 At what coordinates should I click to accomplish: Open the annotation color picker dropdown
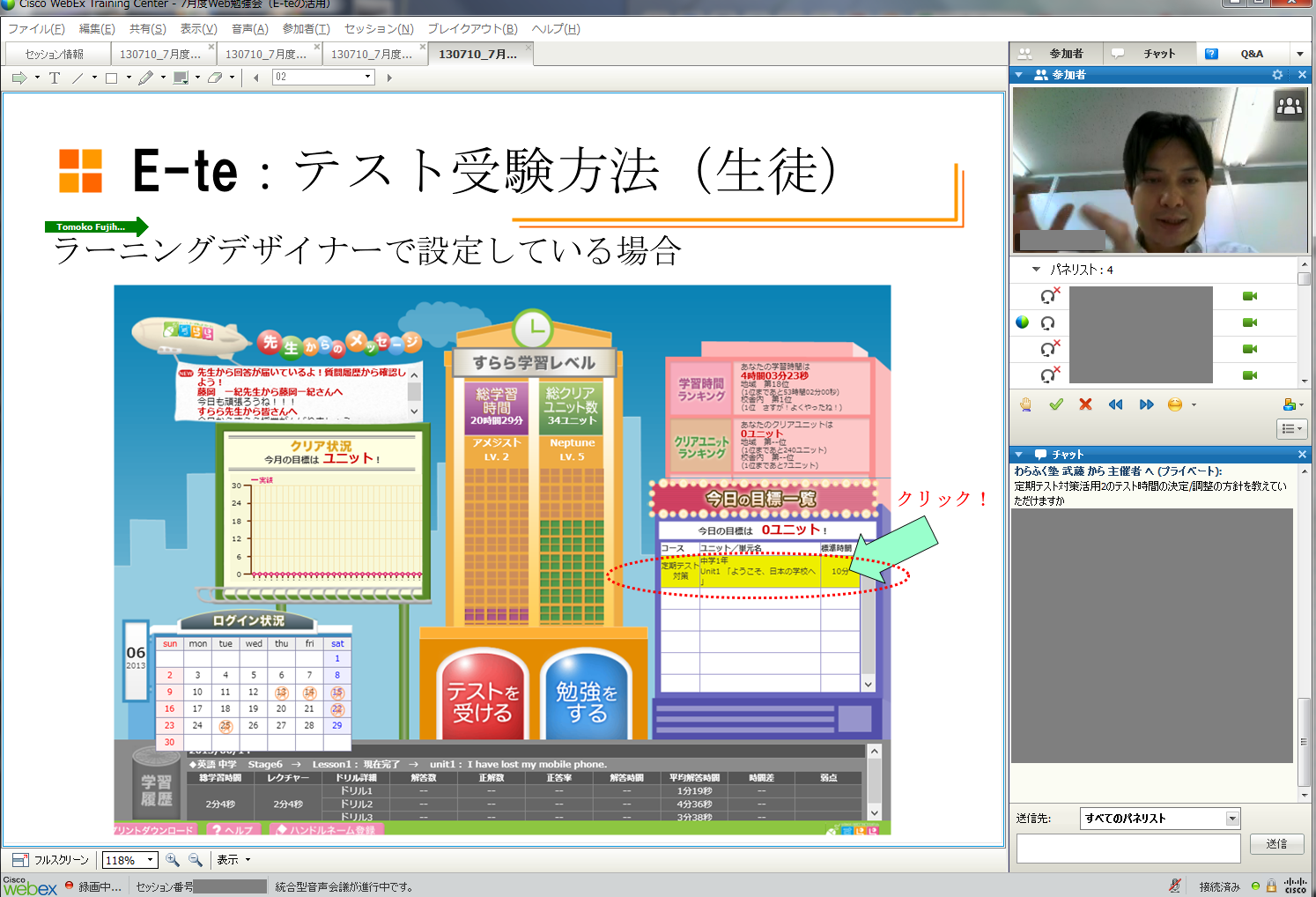coord(197,78)
